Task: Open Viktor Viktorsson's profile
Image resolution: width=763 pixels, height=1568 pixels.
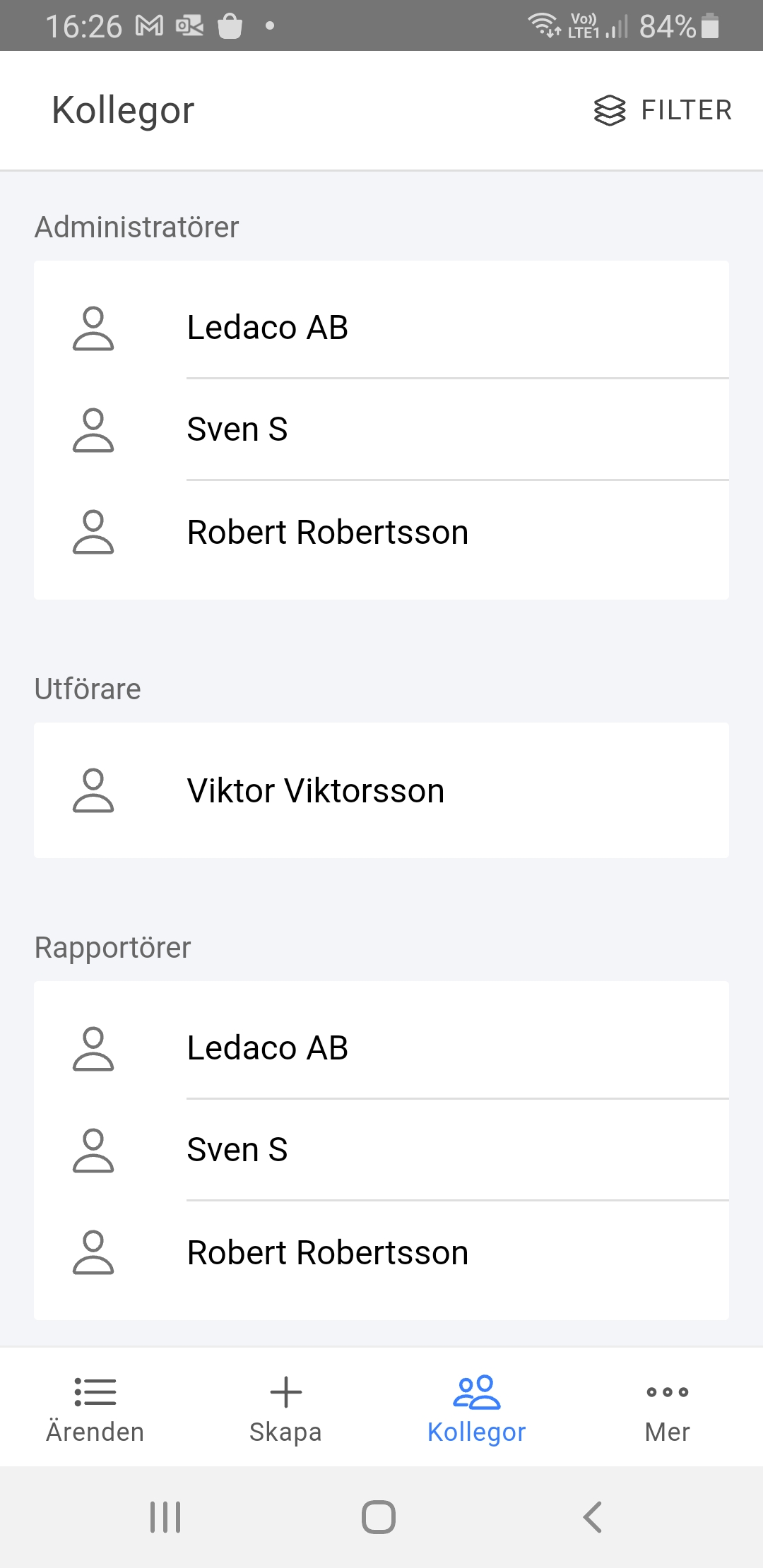Action: tap(316, 790)
